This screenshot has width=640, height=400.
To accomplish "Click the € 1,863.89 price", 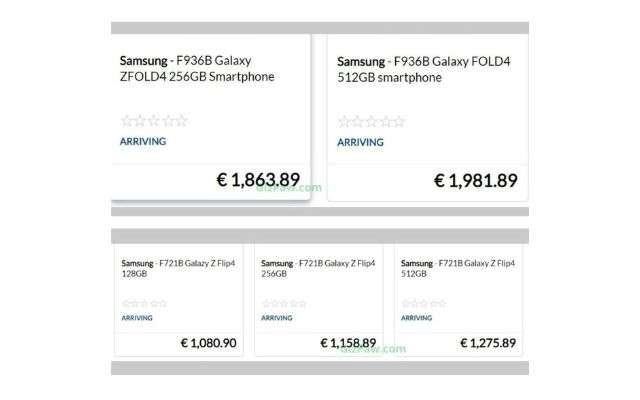I will [258, 180].
